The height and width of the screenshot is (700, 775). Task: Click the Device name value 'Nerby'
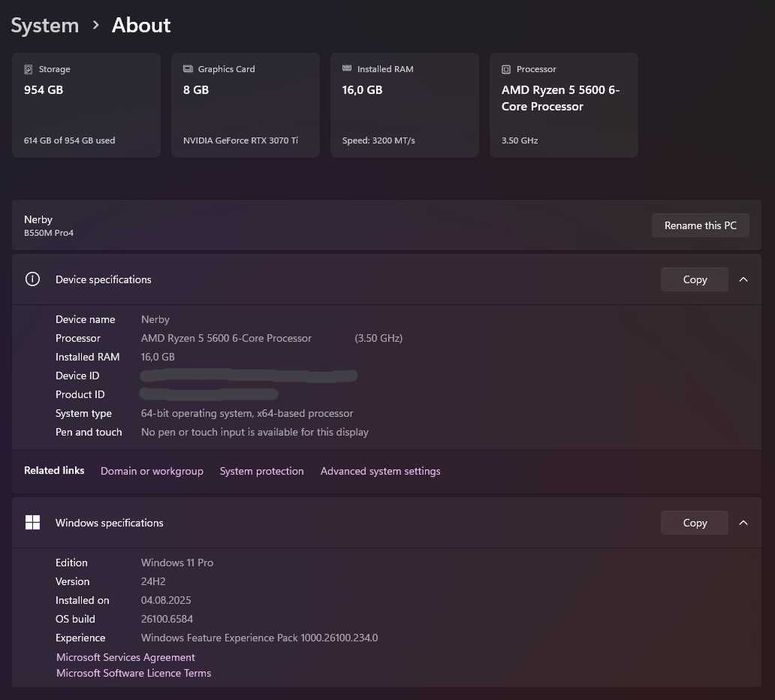pyautogui.click(x=155, y=319)
